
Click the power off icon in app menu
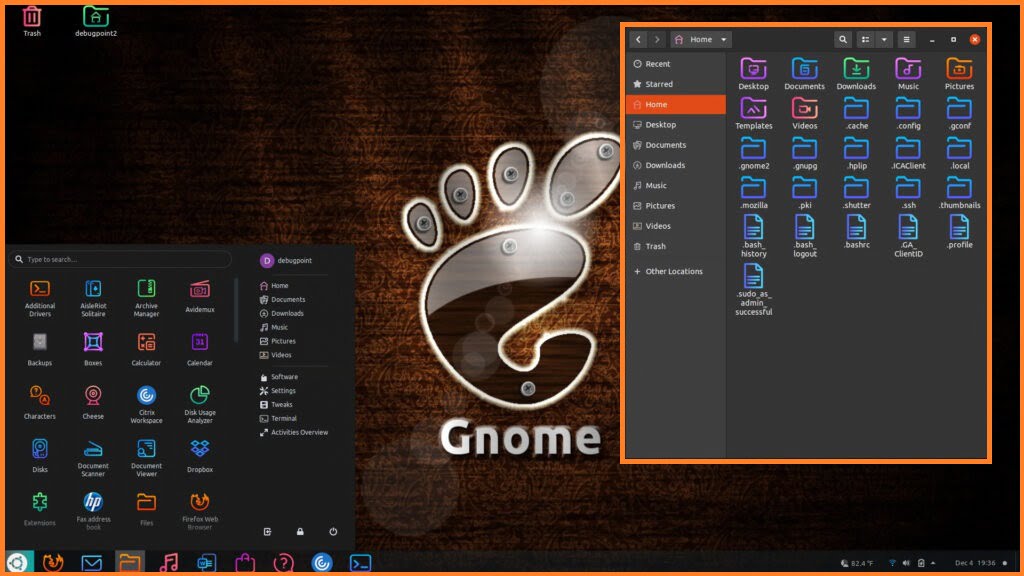333,532
